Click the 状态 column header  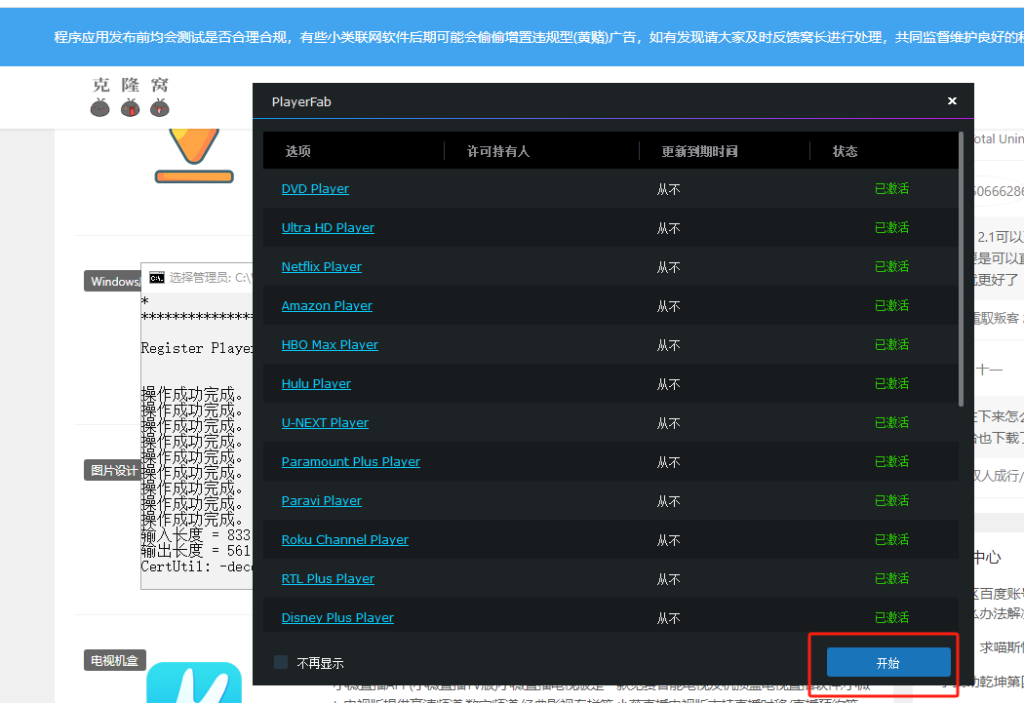[x=845, y=151]
